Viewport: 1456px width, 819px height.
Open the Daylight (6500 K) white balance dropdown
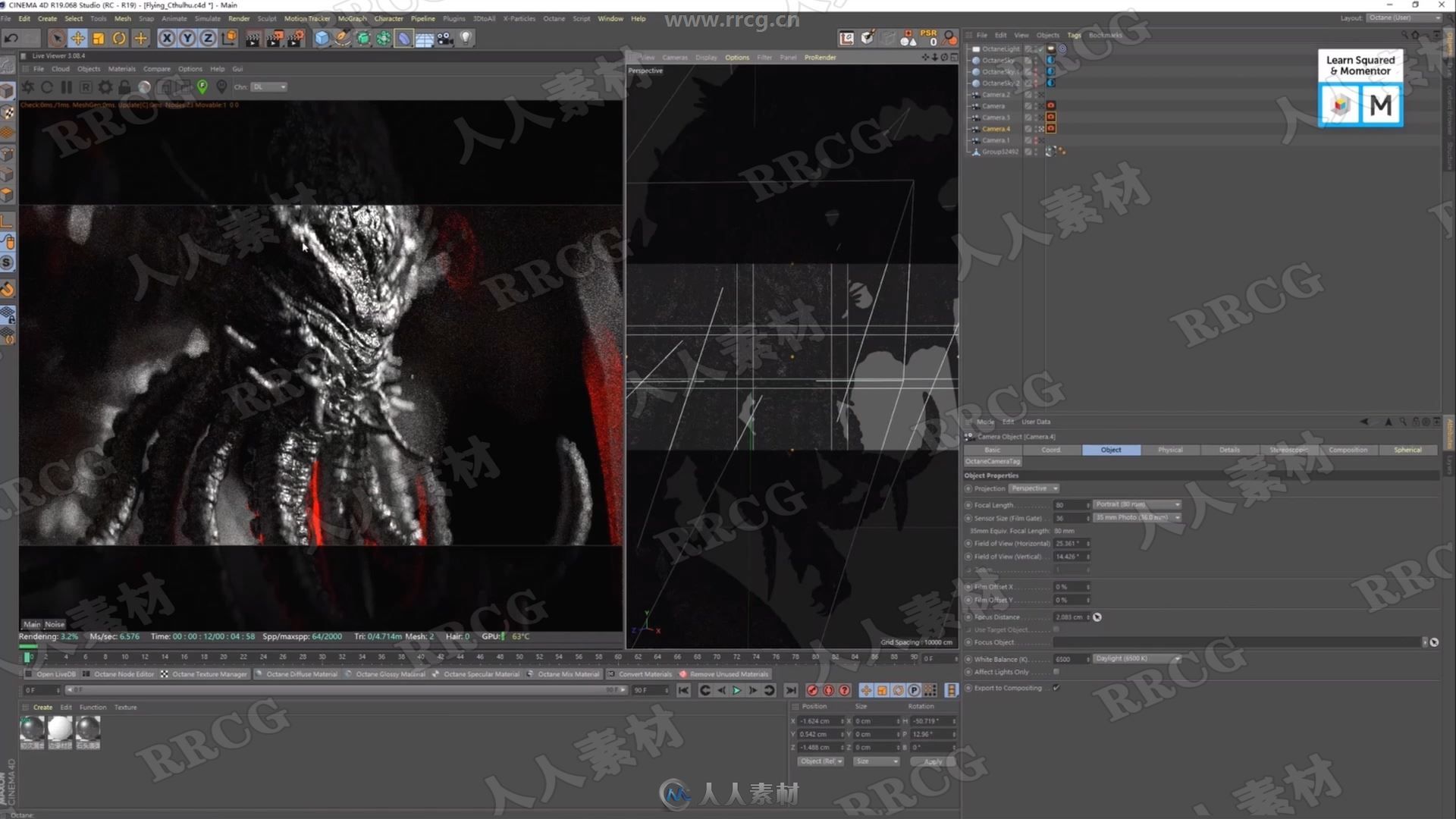coord(1137,658)
